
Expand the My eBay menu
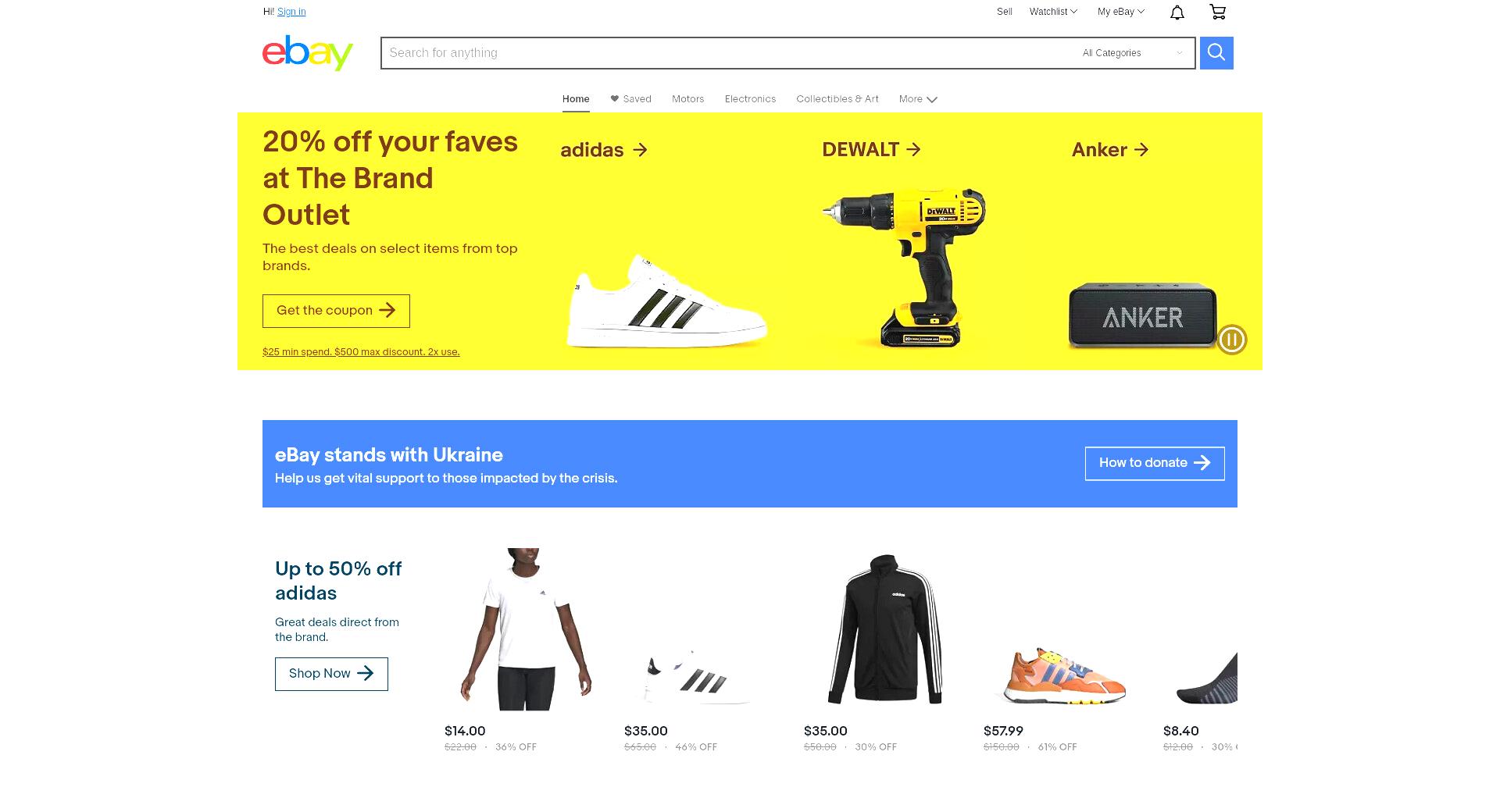tap(1120, 12)
